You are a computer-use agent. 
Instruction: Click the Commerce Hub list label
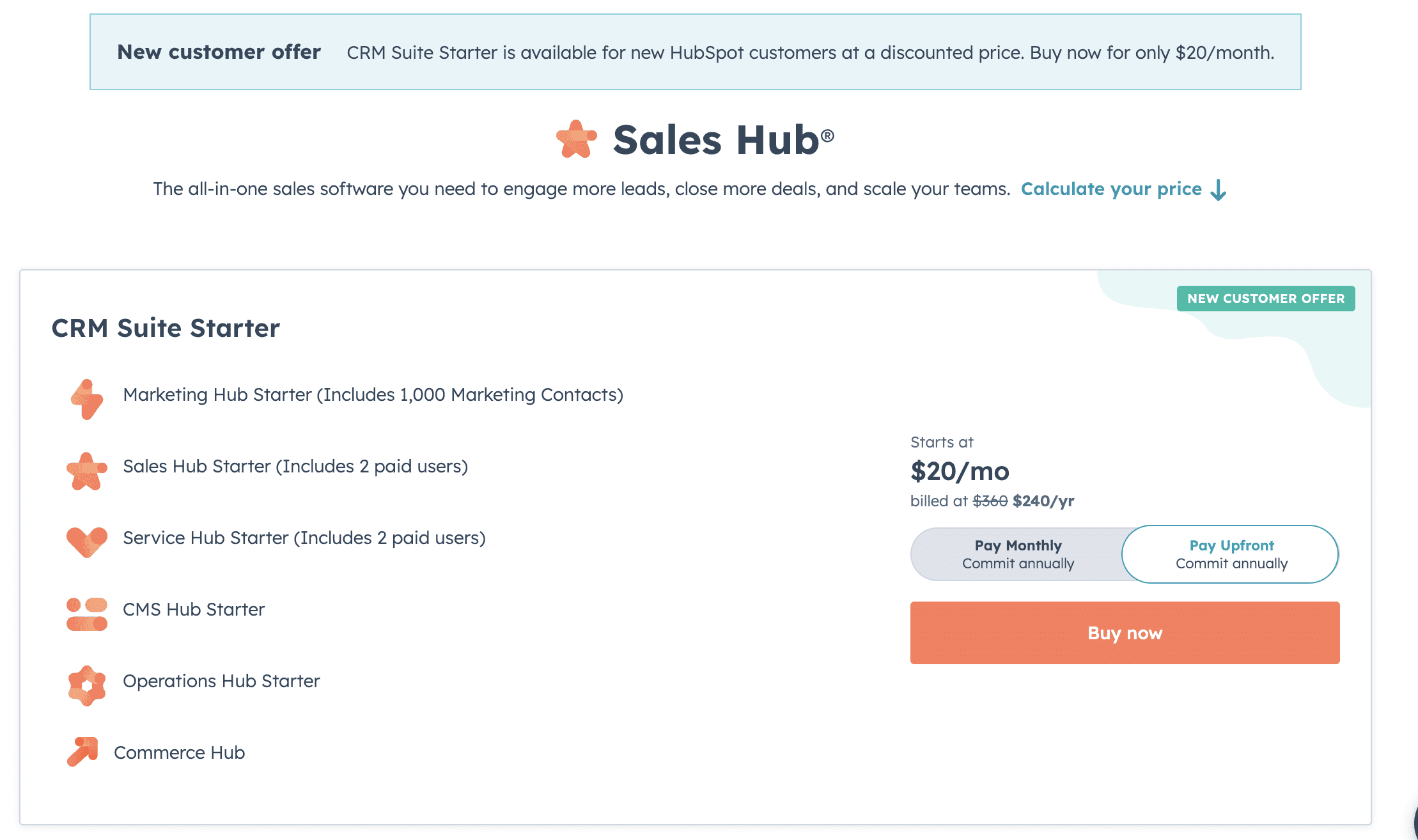(x=179, y=752)
